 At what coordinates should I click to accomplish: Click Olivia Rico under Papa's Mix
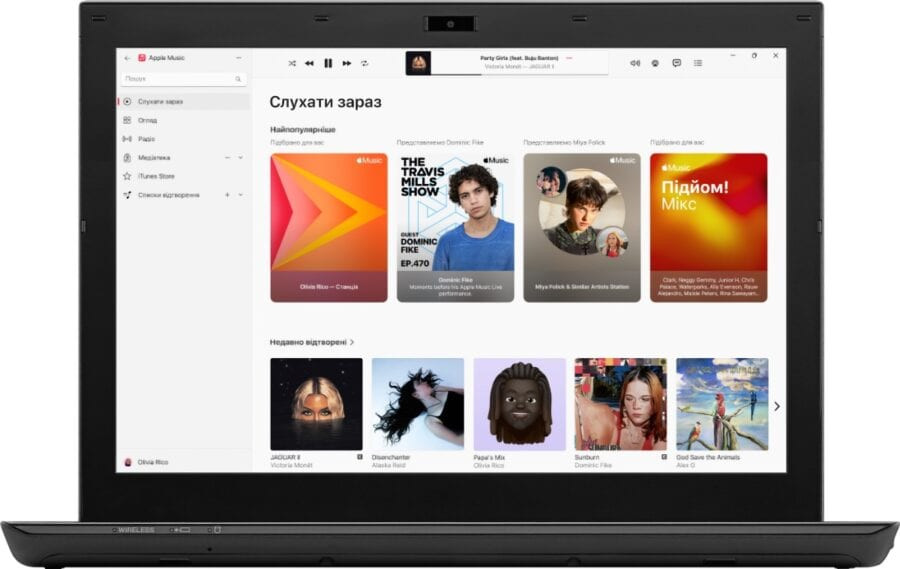488,465
